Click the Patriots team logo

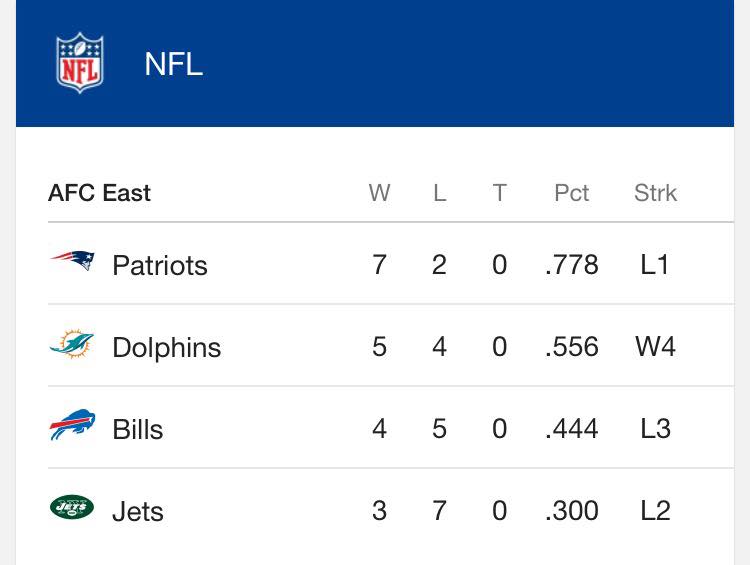[x=72, y=261]
